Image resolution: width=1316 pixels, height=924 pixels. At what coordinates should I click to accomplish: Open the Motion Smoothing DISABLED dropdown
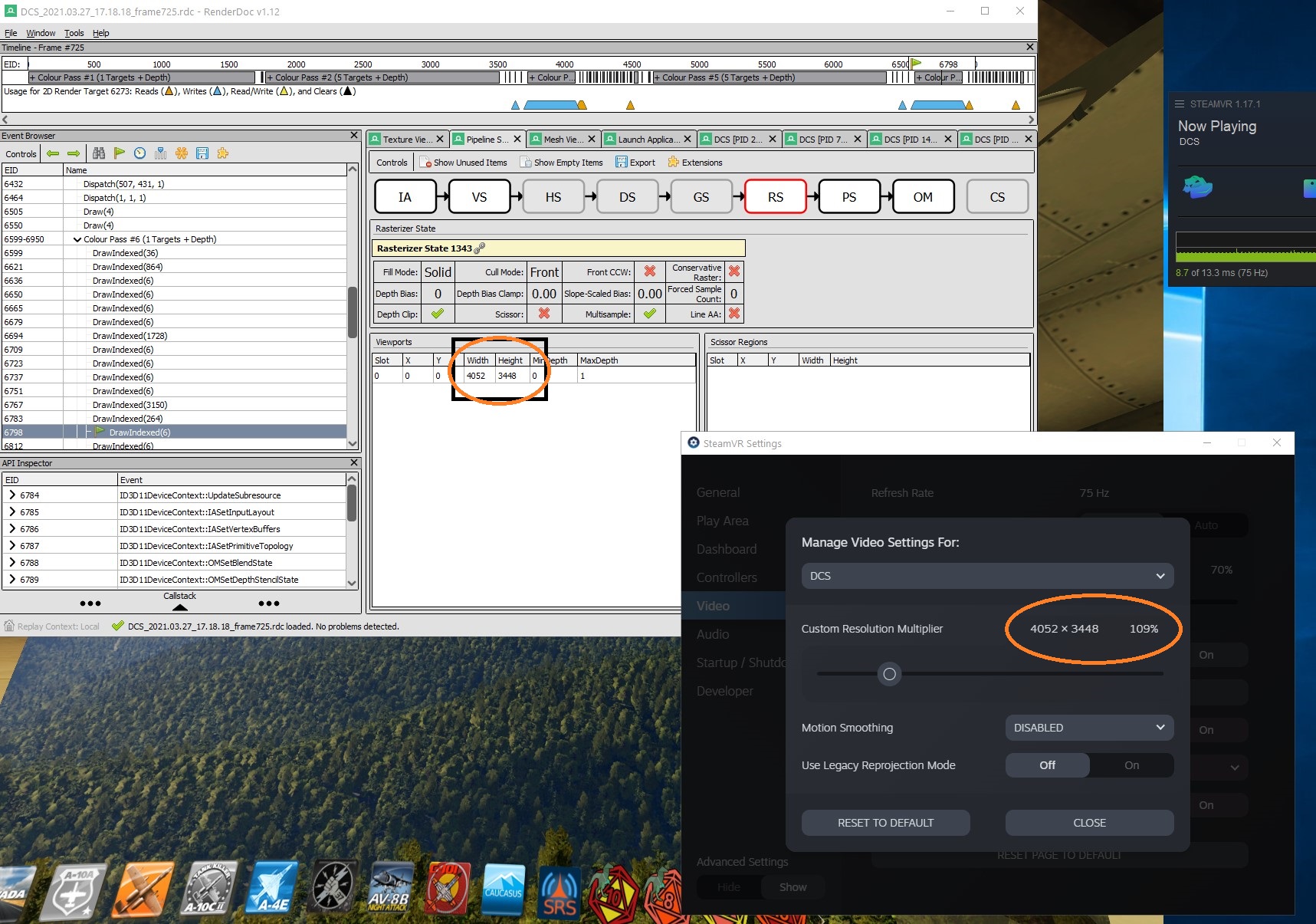(1089, 728)
